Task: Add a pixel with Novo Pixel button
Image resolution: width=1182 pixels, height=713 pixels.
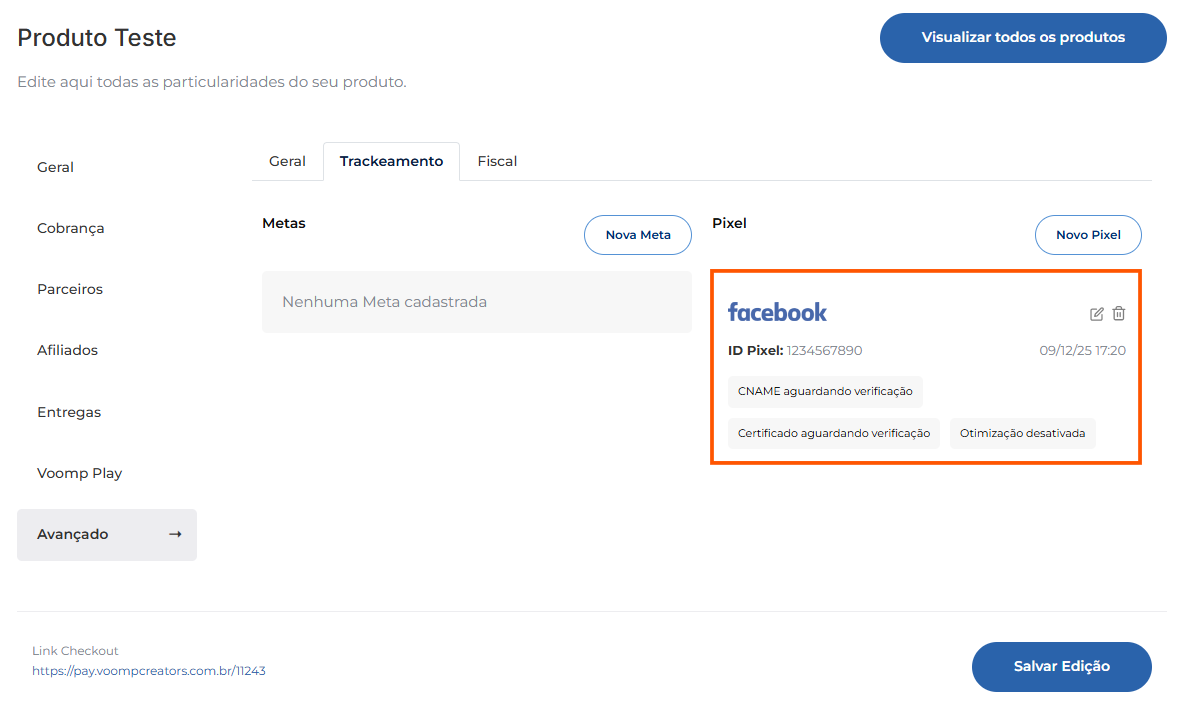Action: 1088,235
